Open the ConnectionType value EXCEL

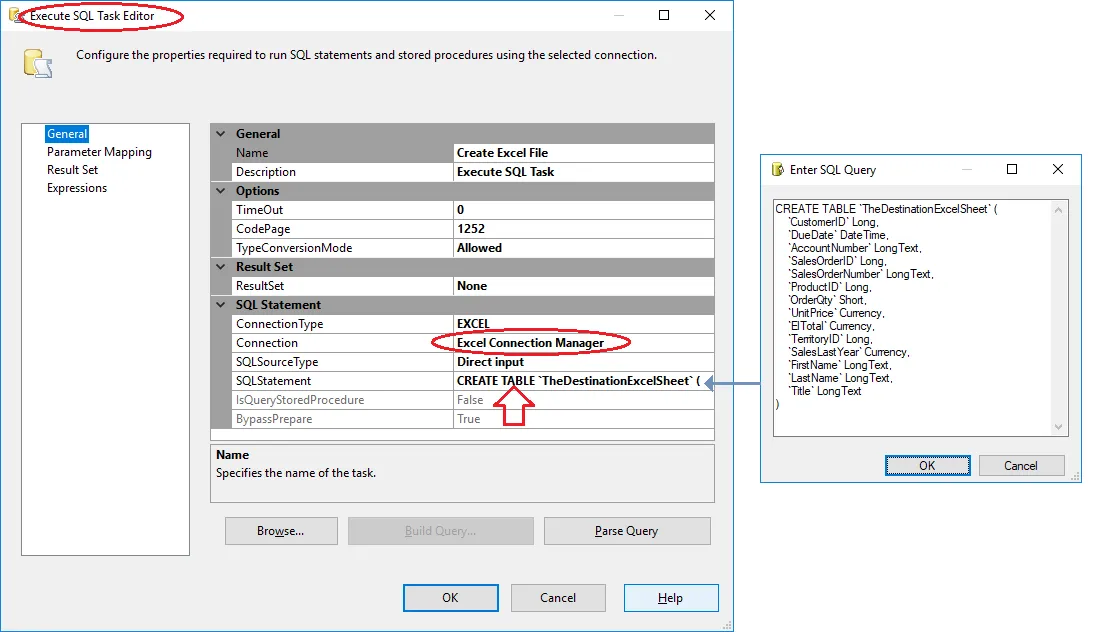584,324
